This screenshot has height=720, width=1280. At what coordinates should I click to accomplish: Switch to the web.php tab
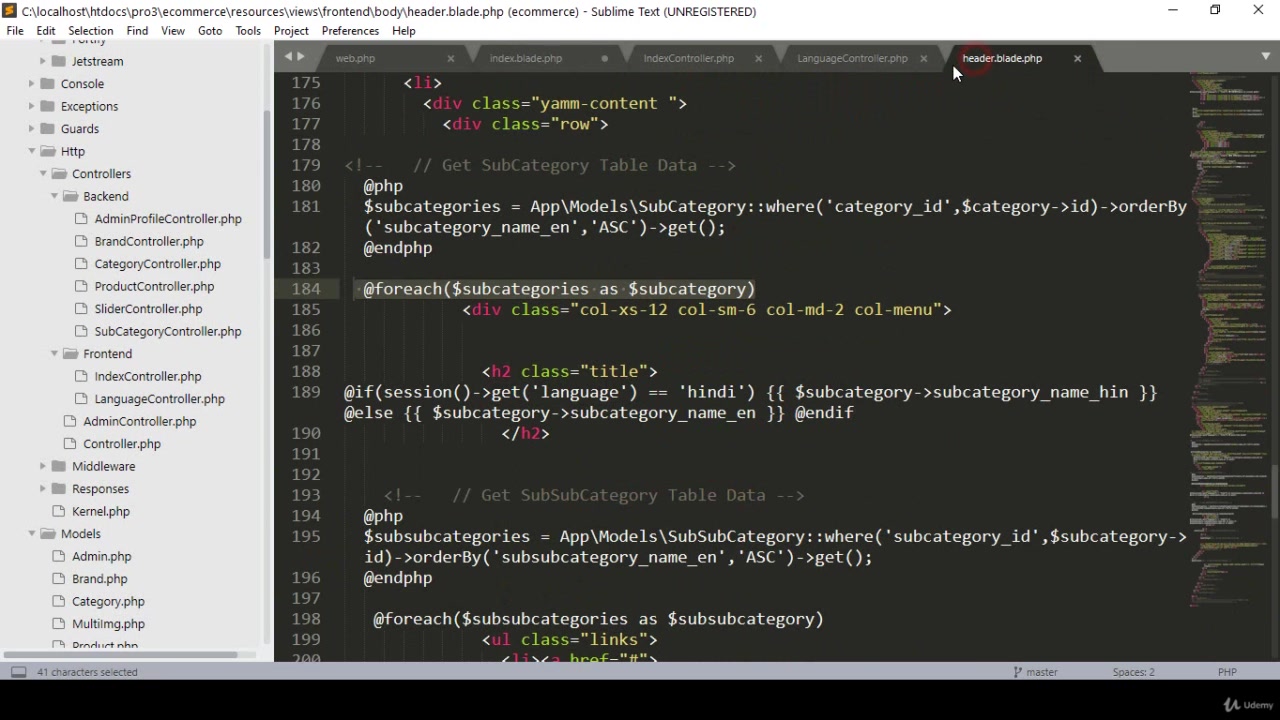coord(355,58)
